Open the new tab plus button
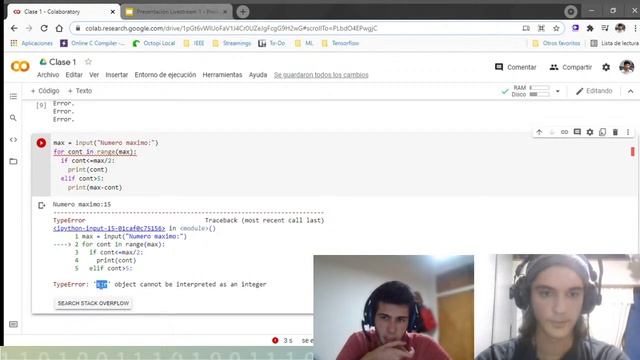The image size is (640, 360). [242, 12]
